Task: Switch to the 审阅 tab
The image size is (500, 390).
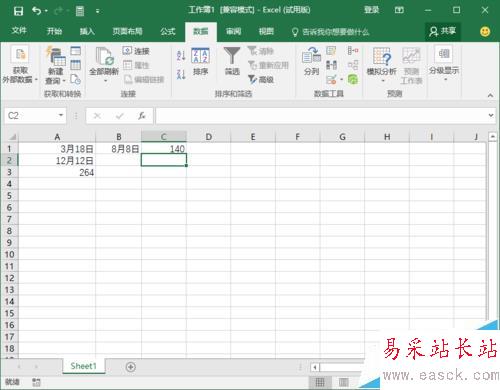Action: [233, 31]
